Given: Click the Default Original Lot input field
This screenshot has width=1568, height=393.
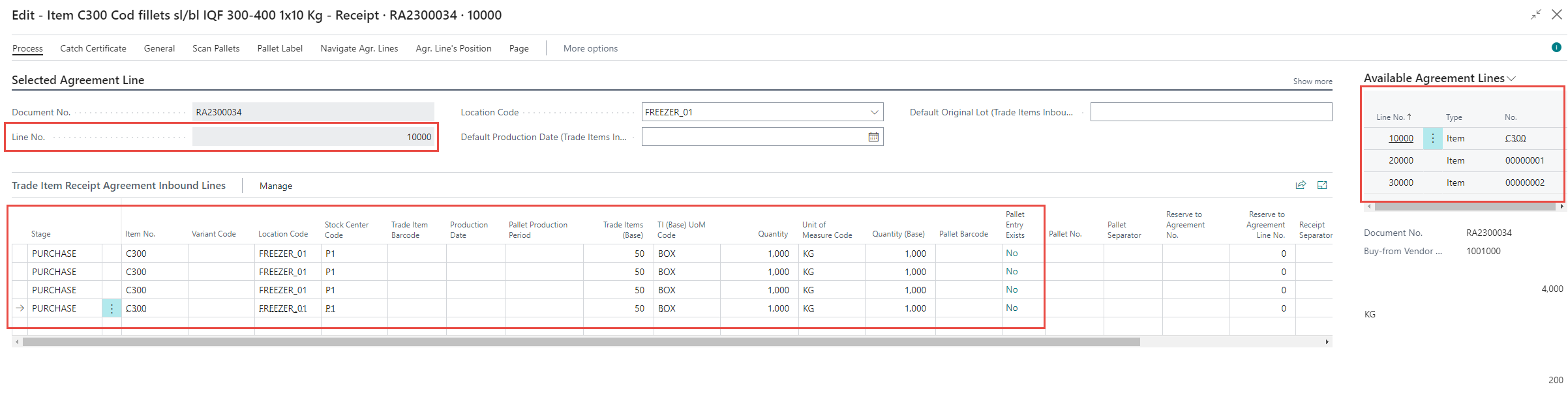Looking at the screenshot, I should tap(1211, 112).
